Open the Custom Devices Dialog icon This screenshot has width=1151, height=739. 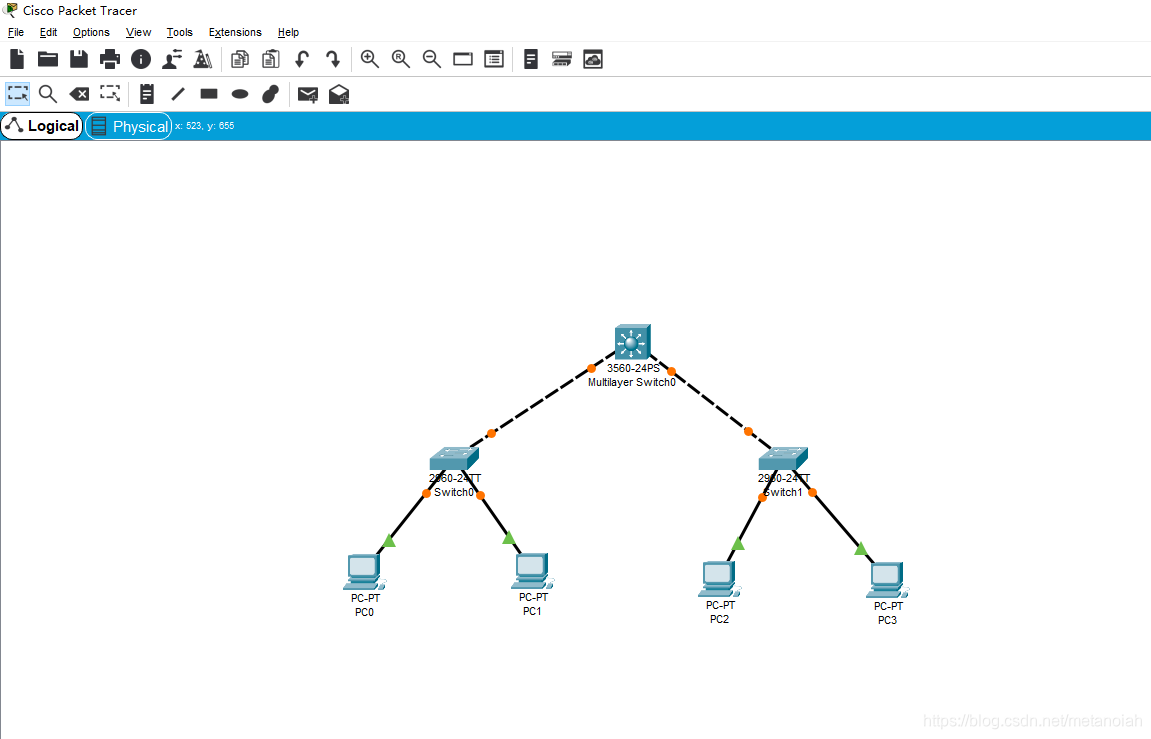click(x=494, y=59)
